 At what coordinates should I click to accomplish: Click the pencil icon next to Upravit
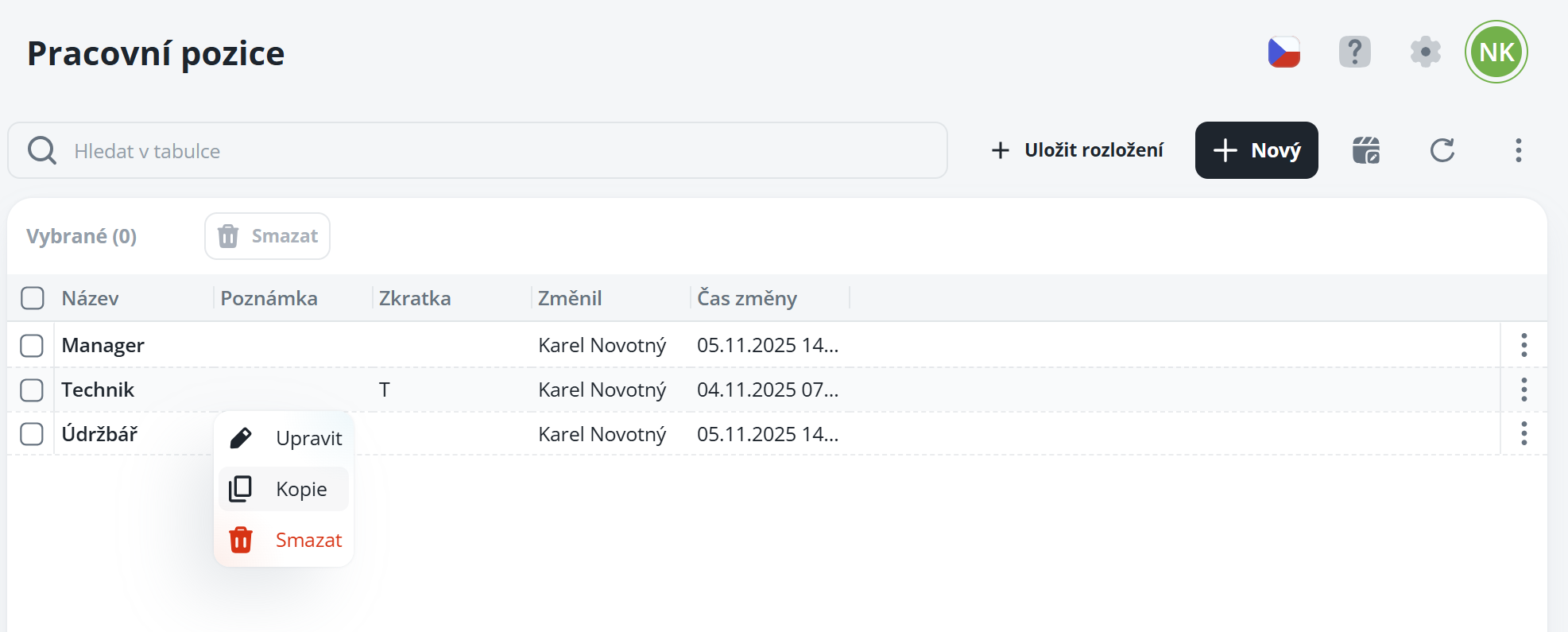point(240,438)
